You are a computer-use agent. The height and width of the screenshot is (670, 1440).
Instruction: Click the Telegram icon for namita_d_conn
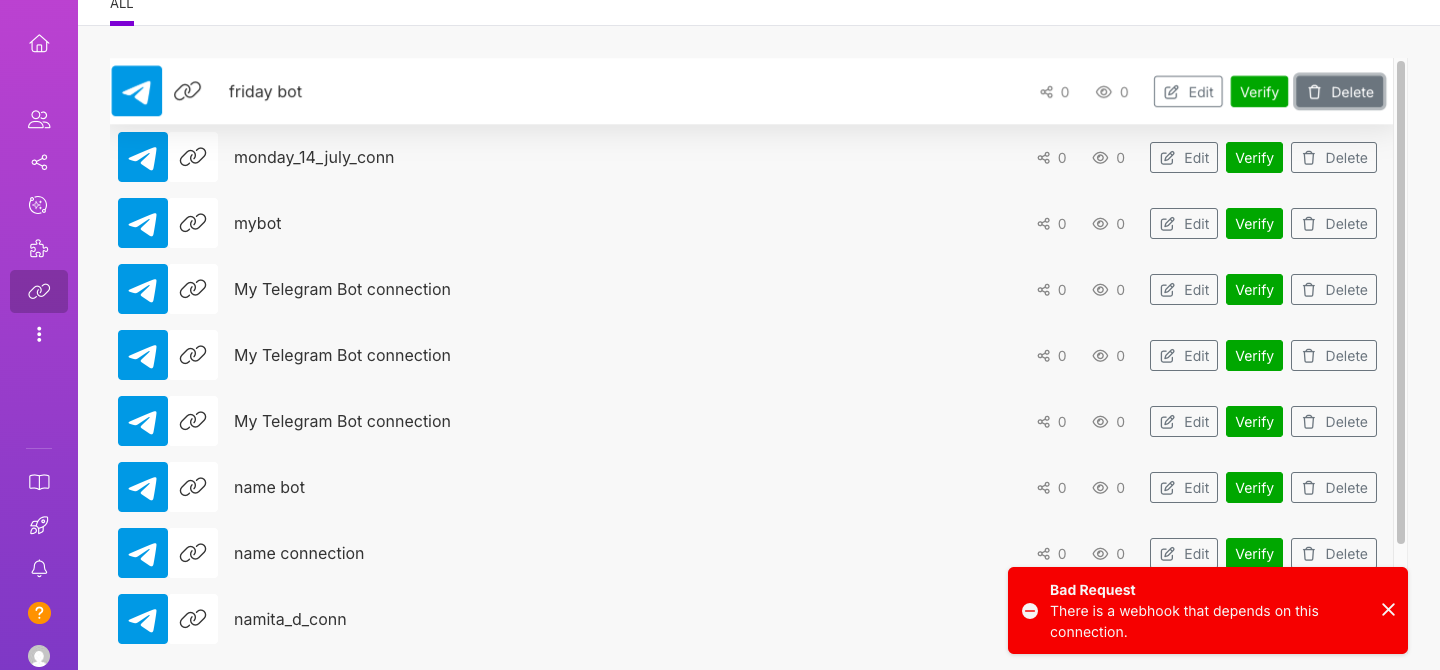click(143, 620)
